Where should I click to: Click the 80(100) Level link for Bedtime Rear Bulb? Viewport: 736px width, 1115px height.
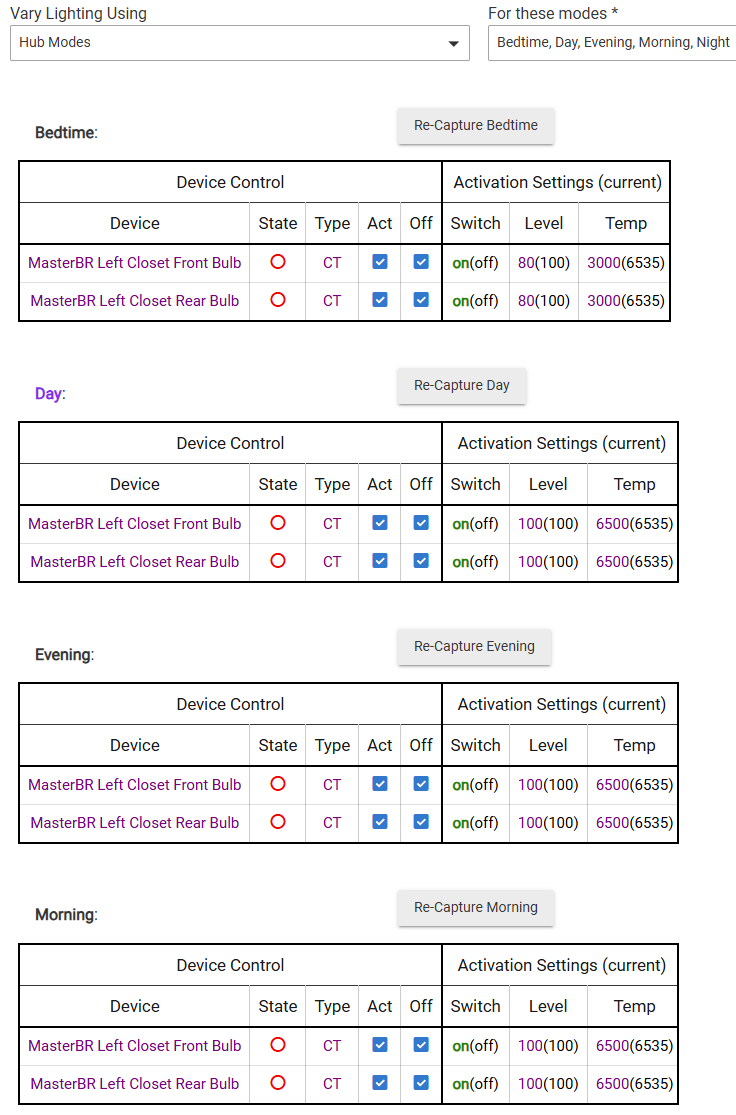point(543,300)
